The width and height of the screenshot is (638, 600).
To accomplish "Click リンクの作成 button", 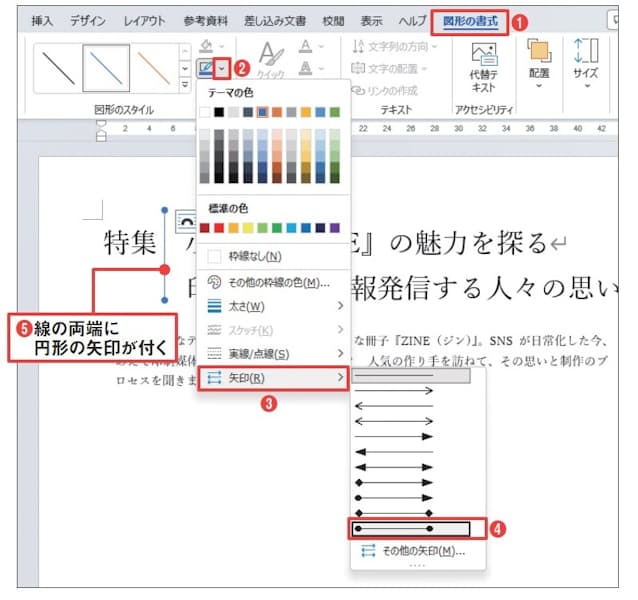I will point(385,90).
